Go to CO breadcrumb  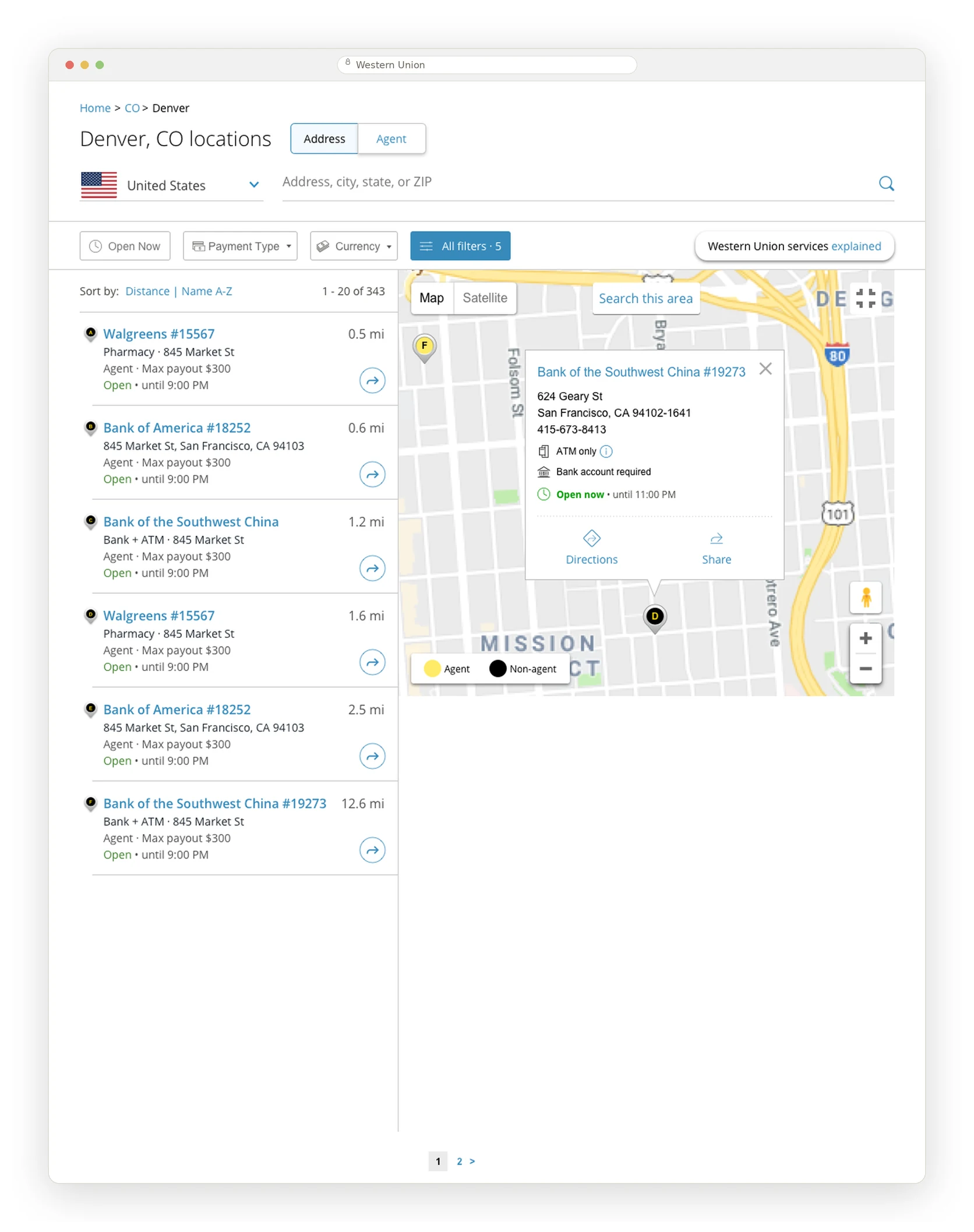[132, 108]
